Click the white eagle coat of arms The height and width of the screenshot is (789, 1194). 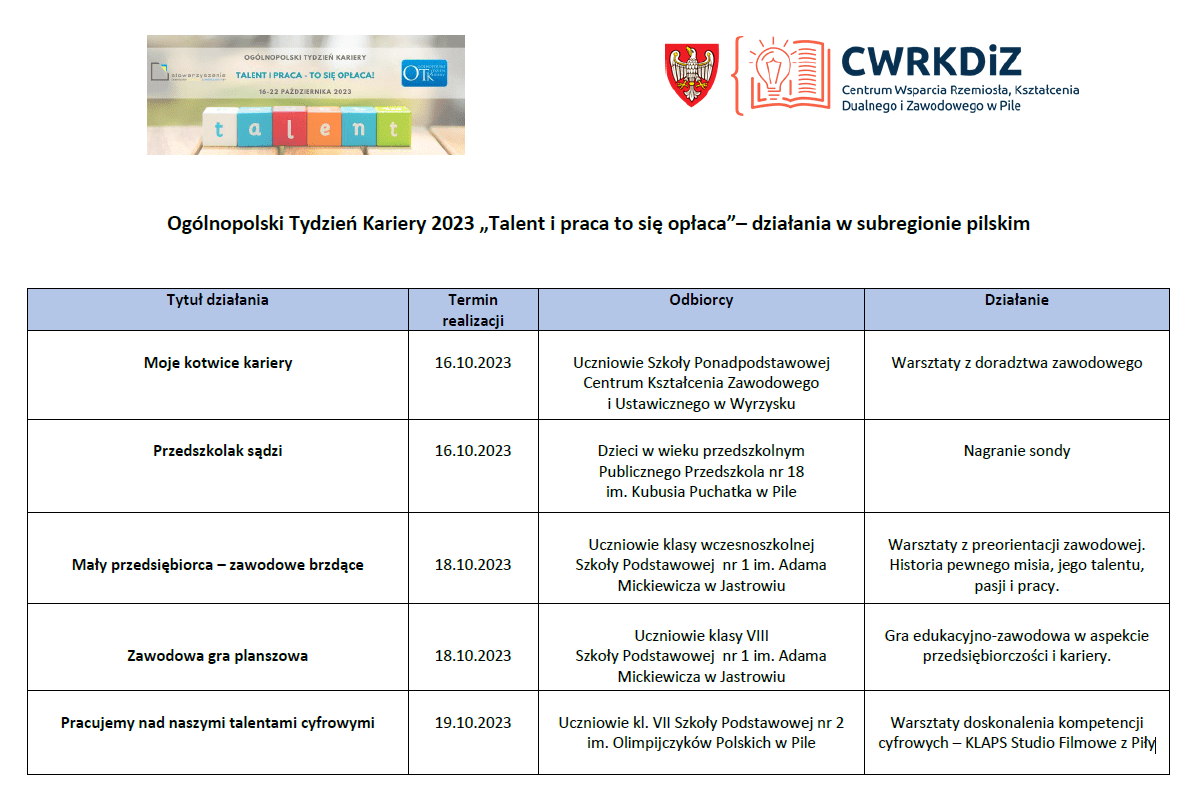pyautogui.click(x=691, y=76)
